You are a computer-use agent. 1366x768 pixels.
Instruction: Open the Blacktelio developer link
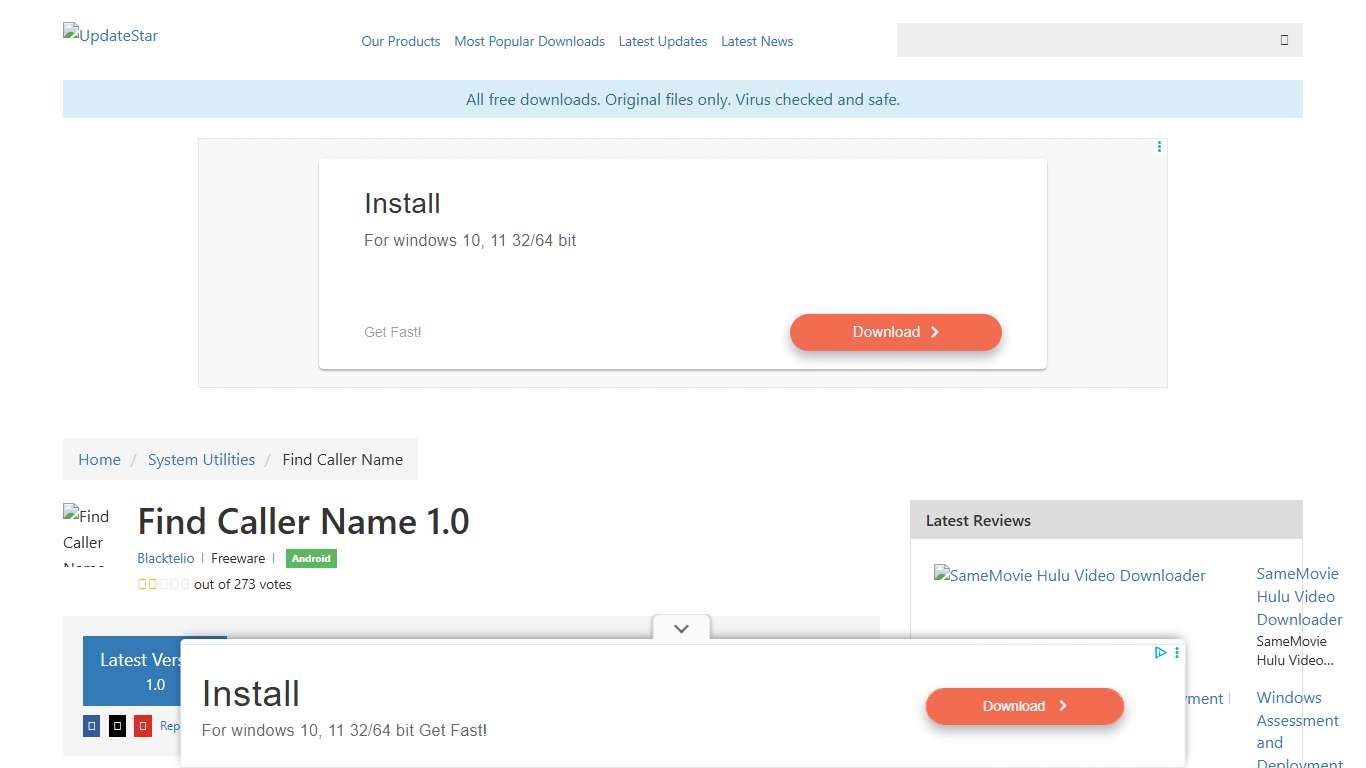pyautogui.click(x=166, y=559)
